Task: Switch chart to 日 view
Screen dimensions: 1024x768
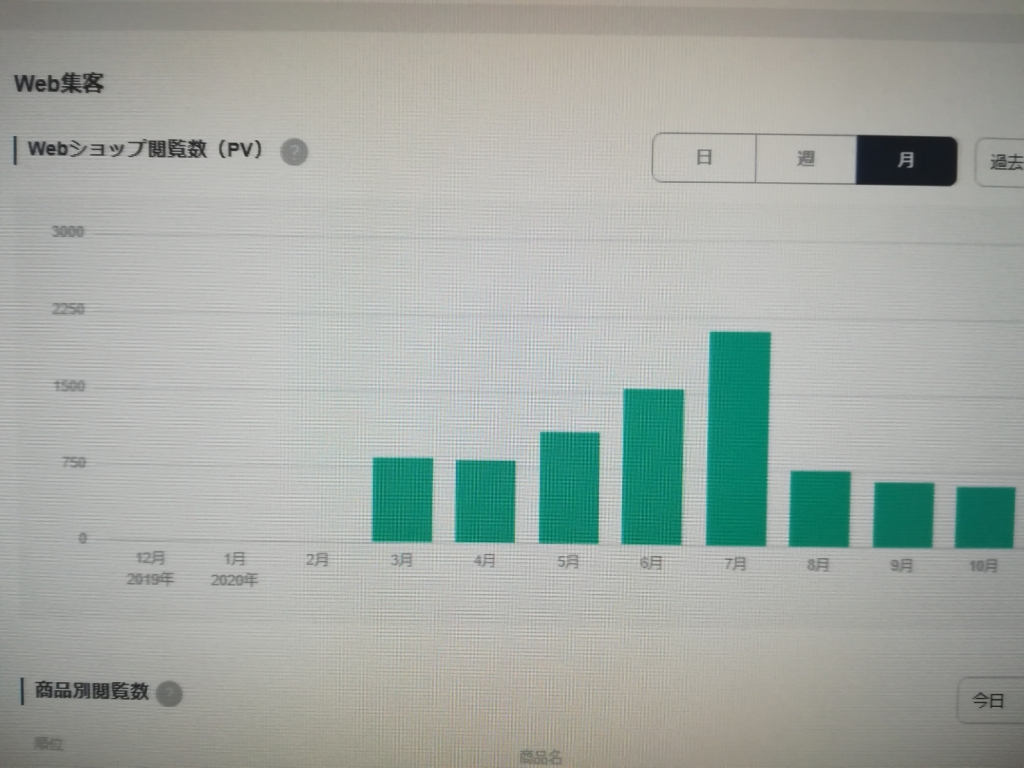Action: pyautogui.click(x=704, y=157)
